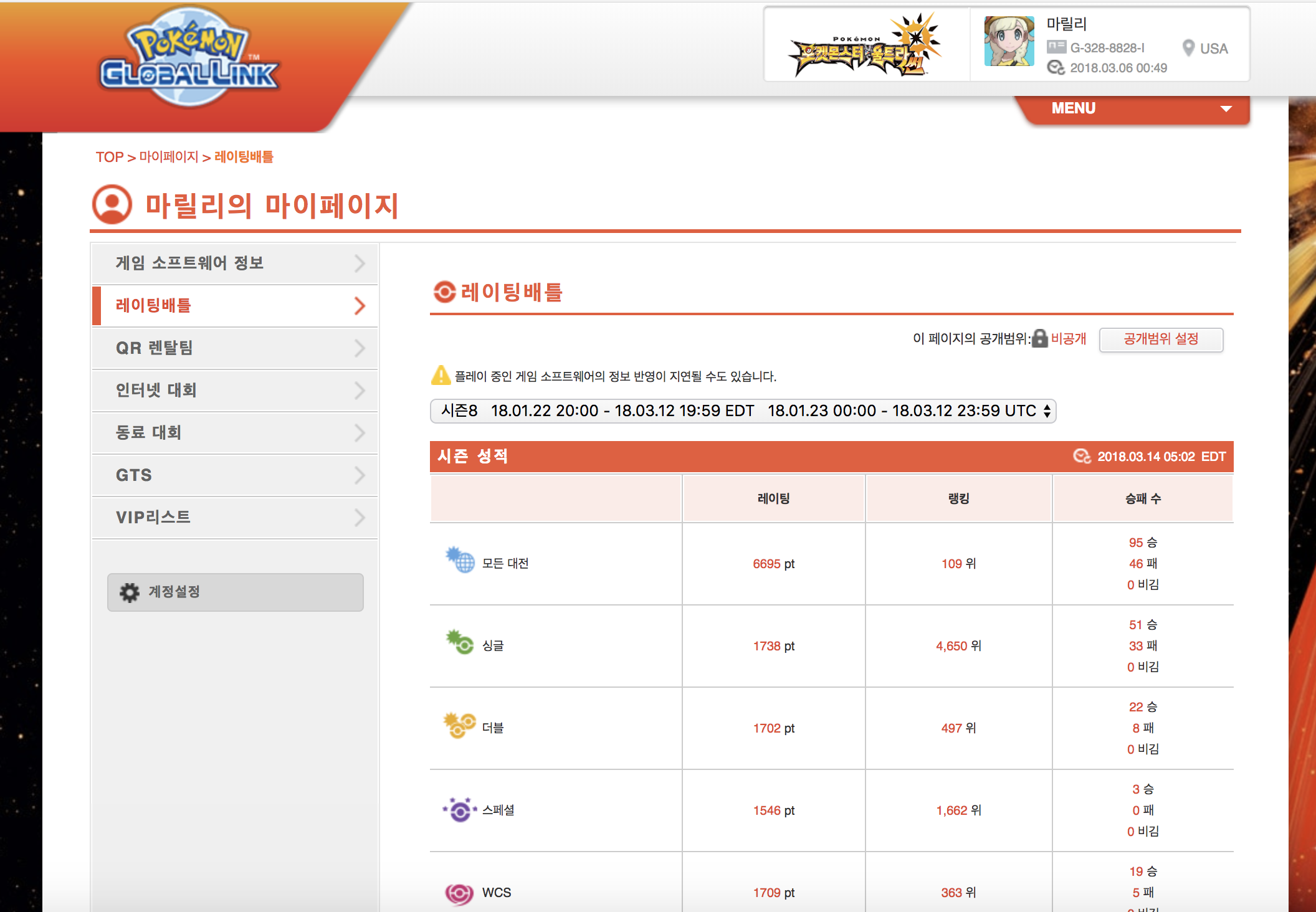
Task: Click chevron beside 게임 소프트웨어 정보
Action: point(360,264)
